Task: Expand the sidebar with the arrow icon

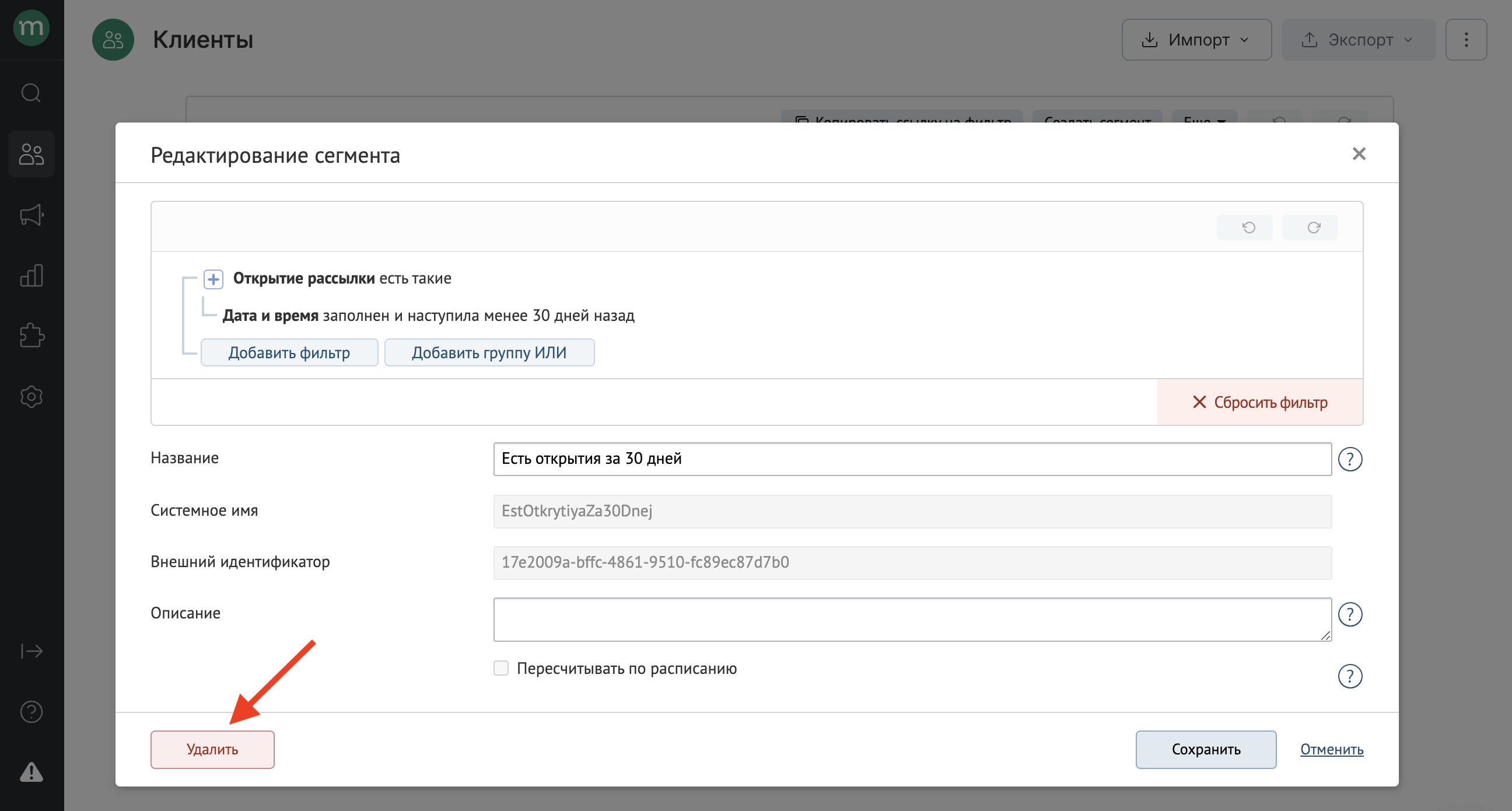Action: point(31,651)
